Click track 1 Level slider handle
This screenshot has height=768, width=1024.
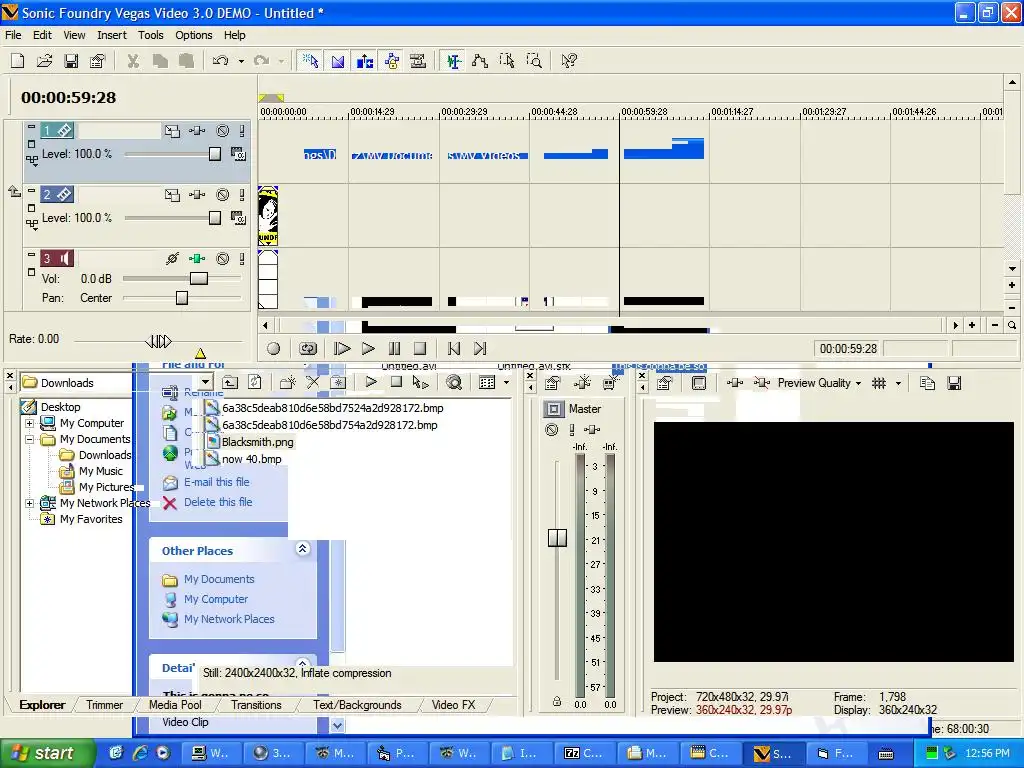(215, 154)
